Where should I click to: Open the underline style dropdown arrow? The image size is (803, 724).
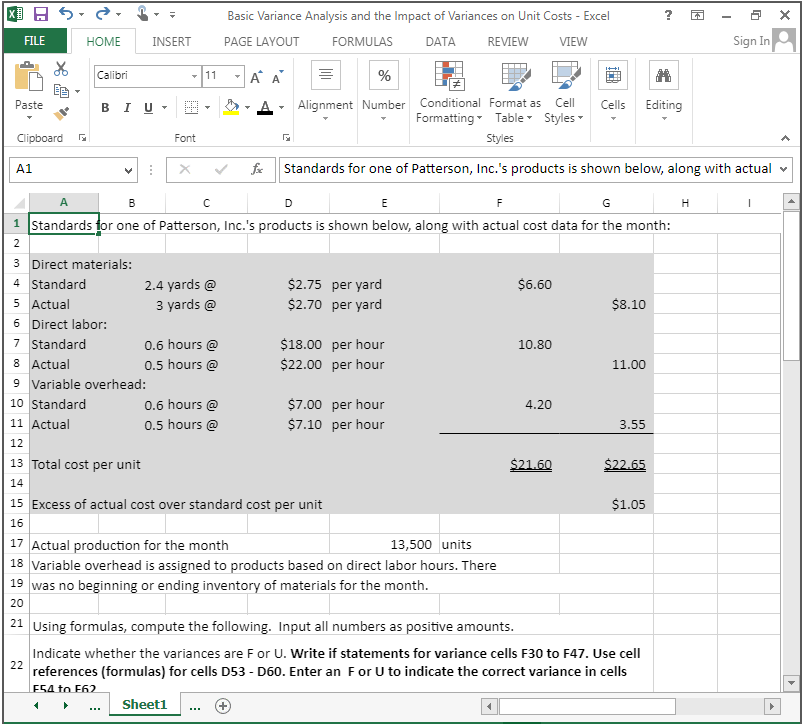coord(164,108)
